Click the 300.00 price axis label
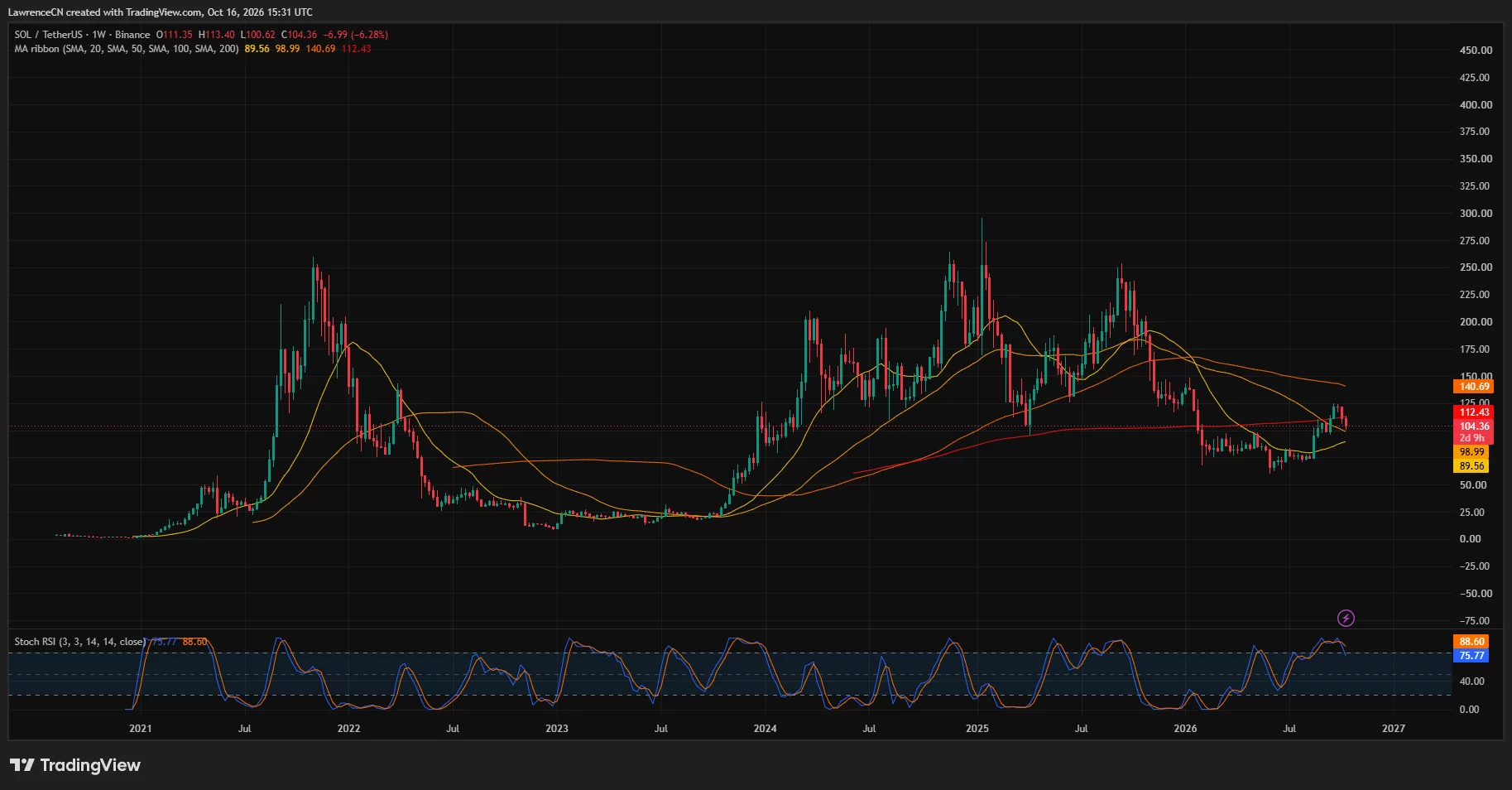 [x=1476, y=214]
